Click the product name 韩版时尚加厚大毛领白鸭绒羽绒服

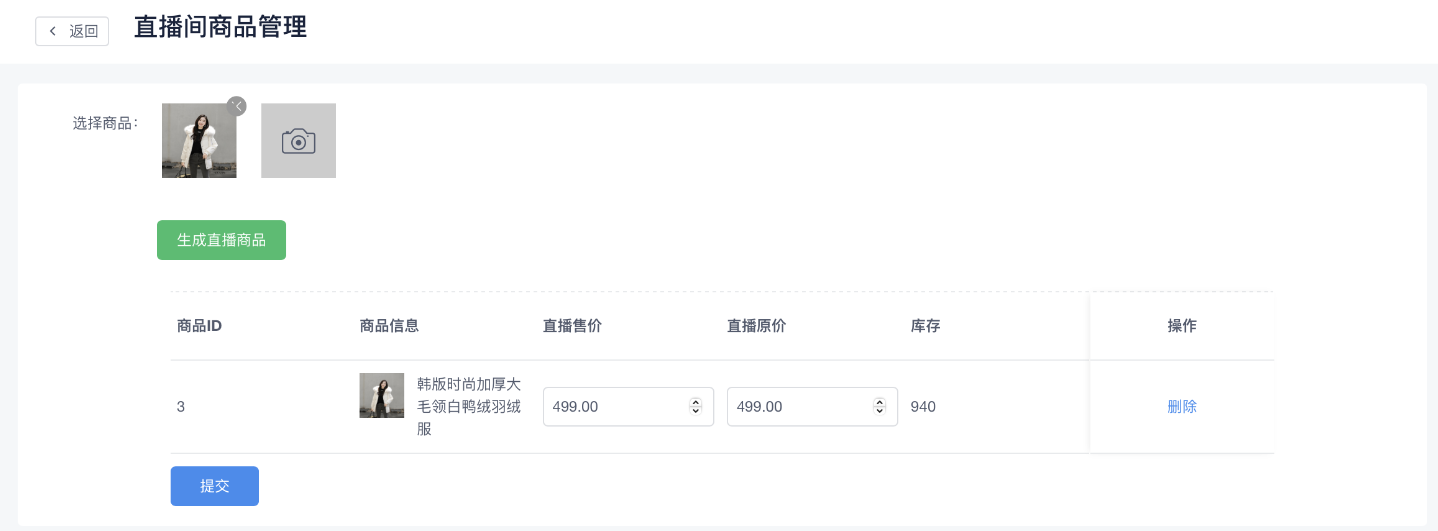[x=468, y=407]
